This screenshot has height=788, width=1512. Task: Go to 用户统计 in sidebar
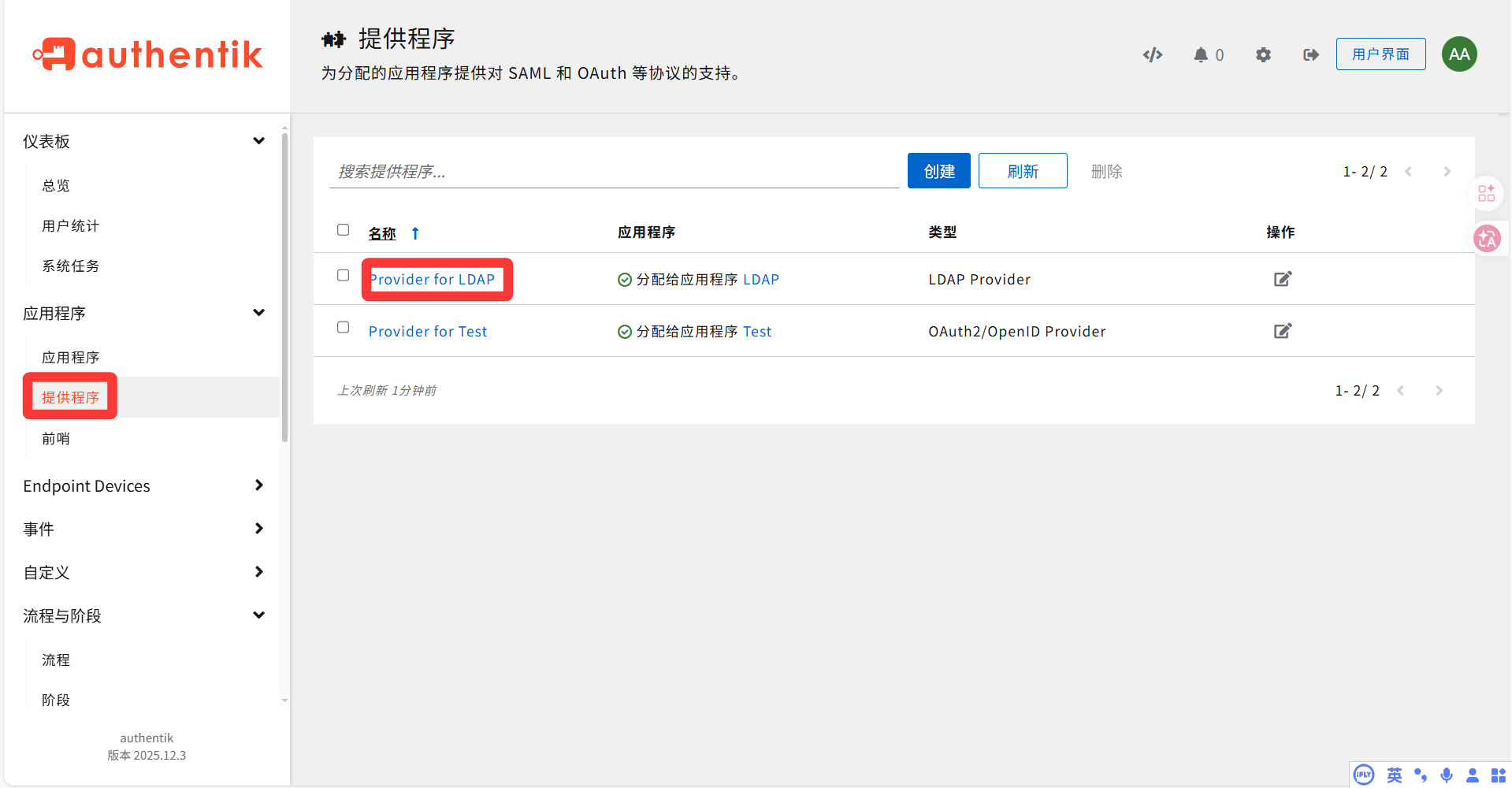point(71,226)
